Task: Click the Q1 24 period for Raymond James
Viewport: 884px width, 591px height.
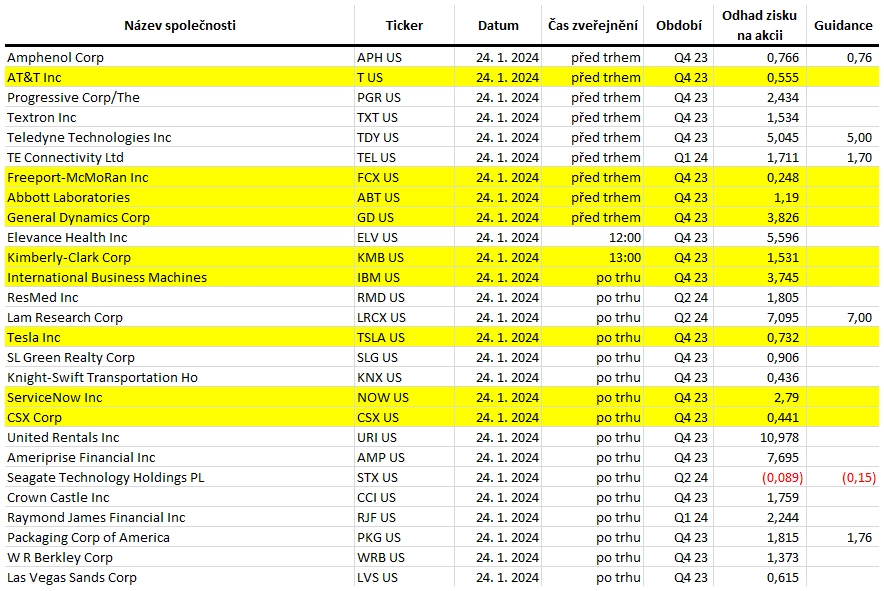Action: click(x=691, y=518)
